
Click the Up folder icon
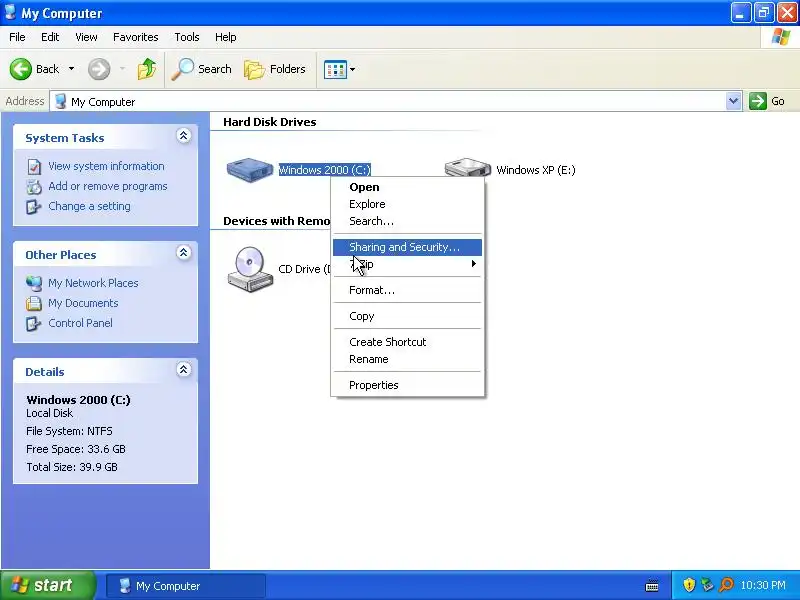point(147,69)
